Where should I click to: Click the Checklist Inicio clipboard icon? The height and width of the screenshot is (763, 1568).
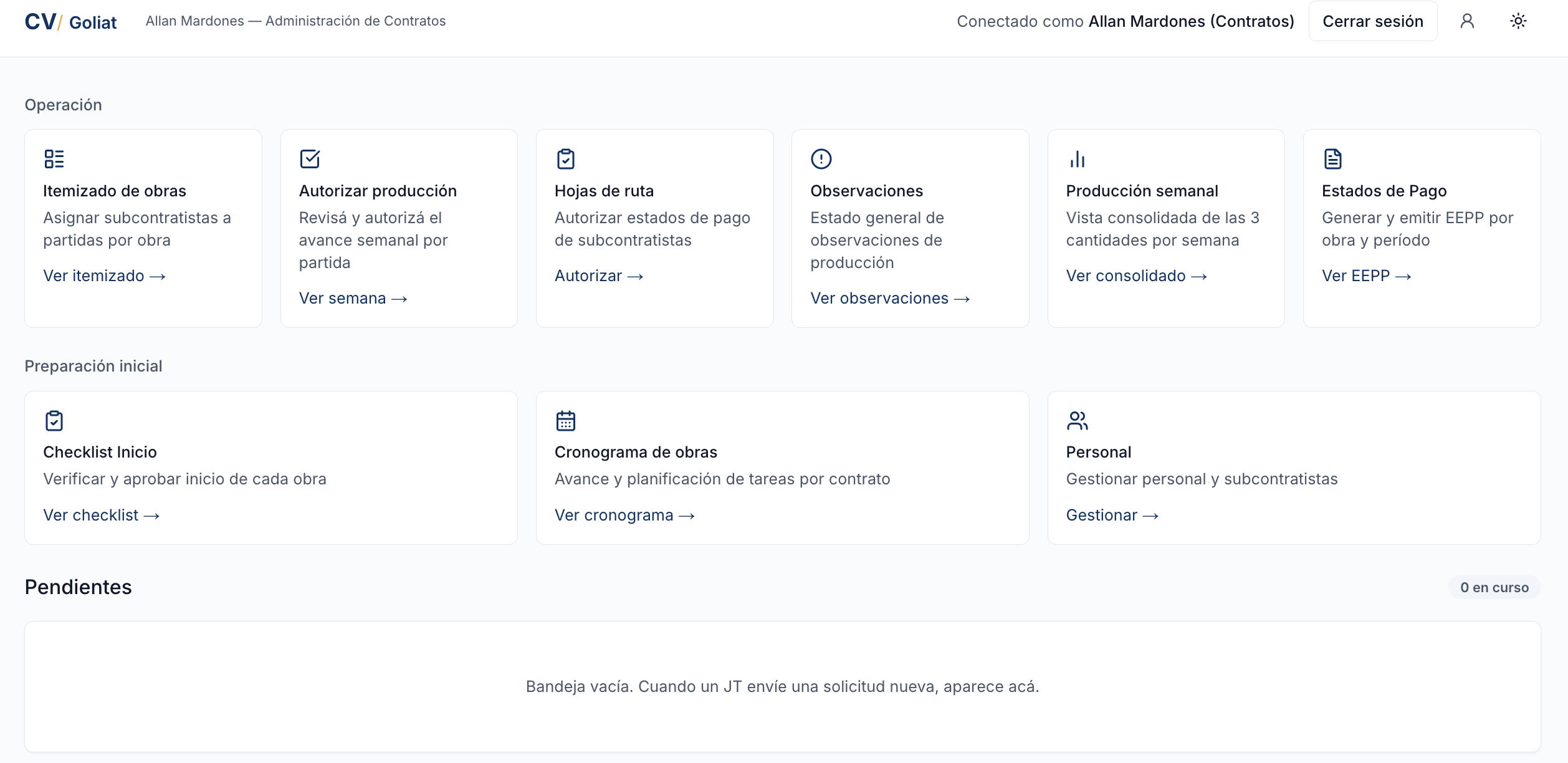pyautogui.click(x=54, y=421)
